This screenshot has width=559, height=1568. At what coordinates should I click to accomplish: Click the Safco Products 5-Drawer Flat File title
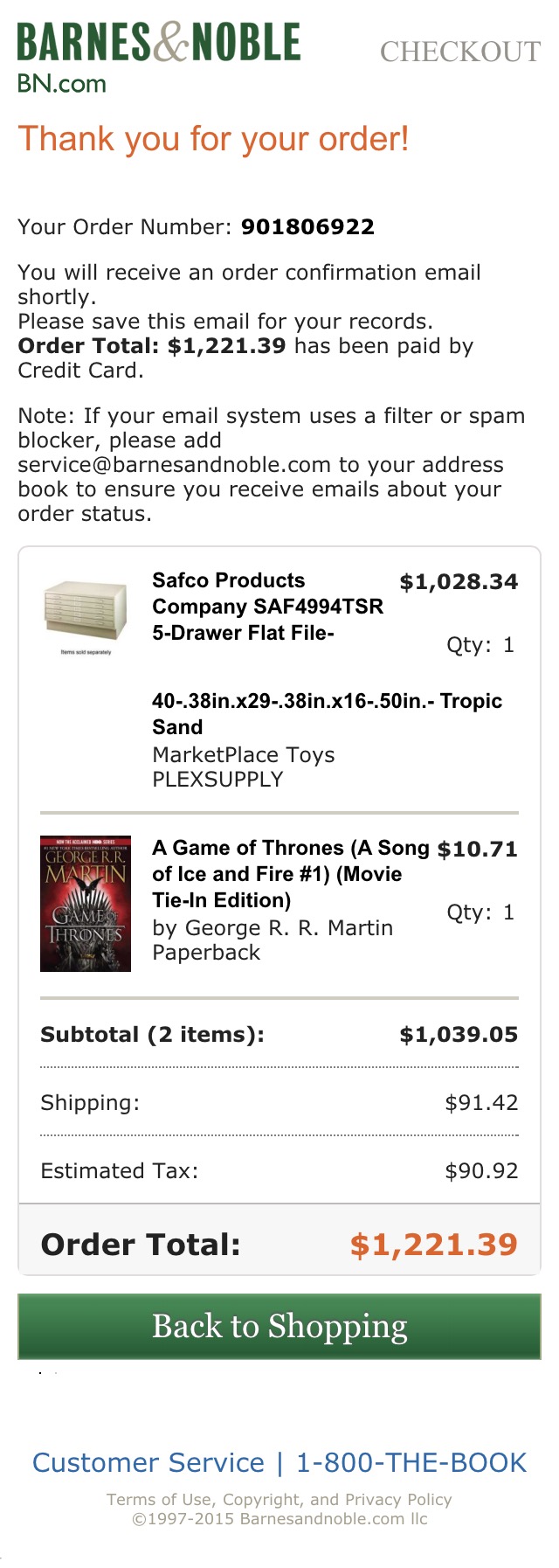[x=267, y=607]
